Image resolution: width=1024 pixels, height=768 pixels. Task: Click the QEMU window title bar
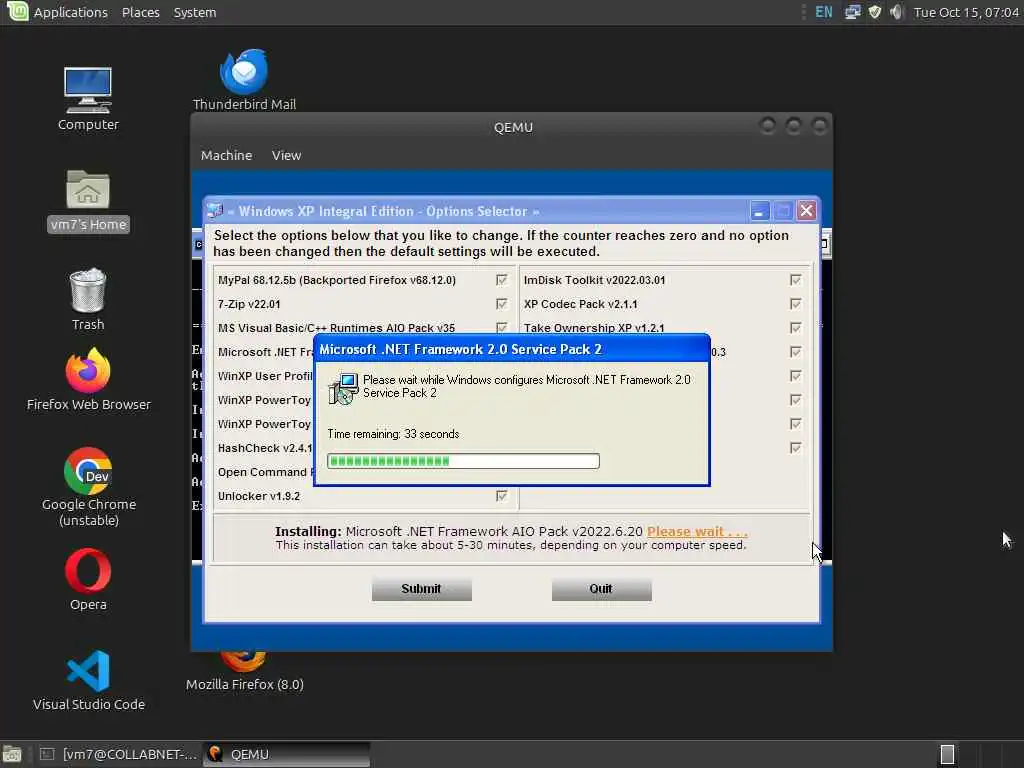pos(513,127)
